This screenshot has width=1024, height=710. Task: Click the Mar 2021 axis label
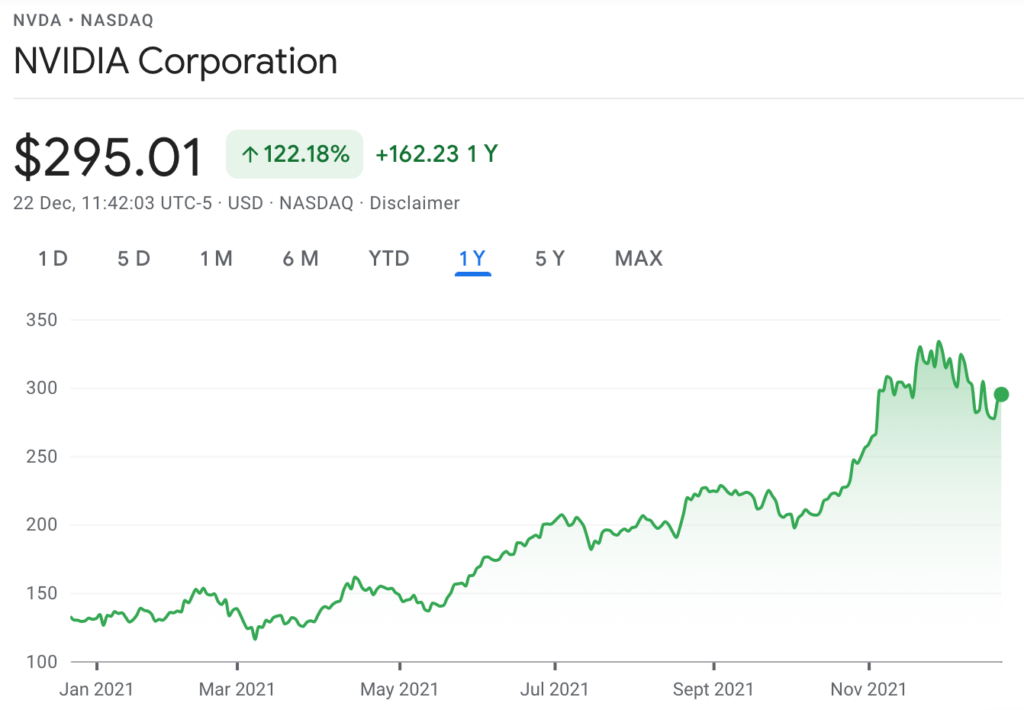pos(236,689)
